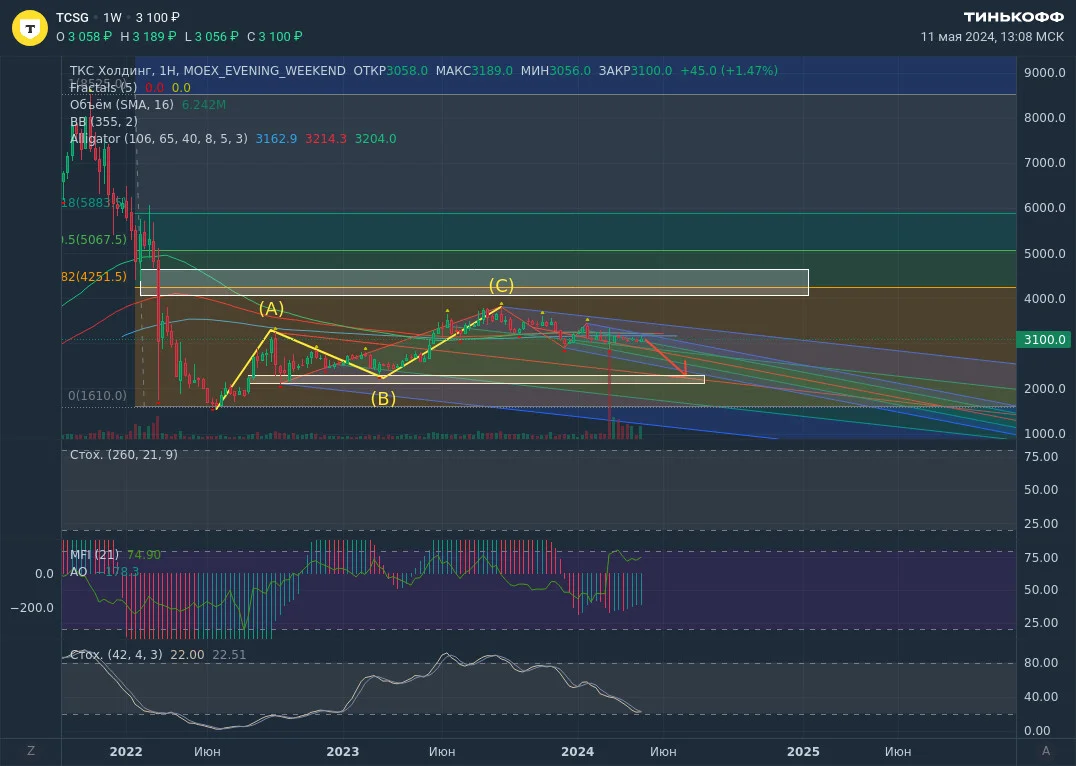1076x766 pixels.
Task: Click the Z timezone button
Action: click(x=31, y=751)
